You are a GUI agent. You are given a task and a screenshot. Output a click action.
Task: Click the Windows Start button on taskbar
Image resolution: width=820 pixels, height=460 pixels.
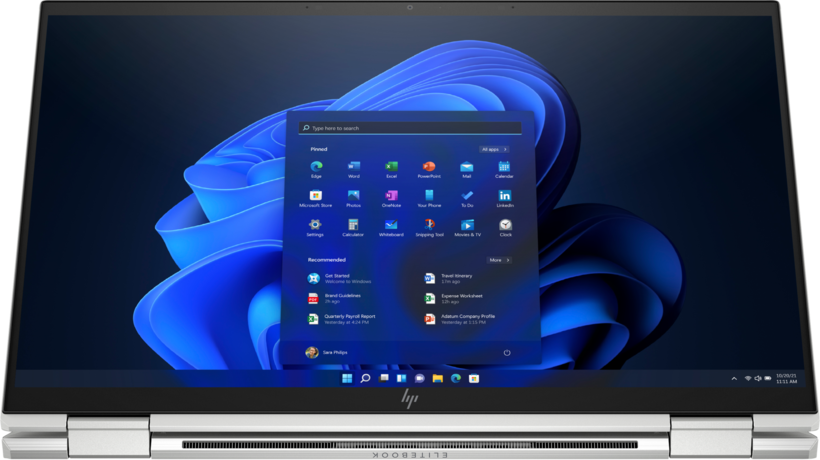pyautogui.click(x=347, y=379)
